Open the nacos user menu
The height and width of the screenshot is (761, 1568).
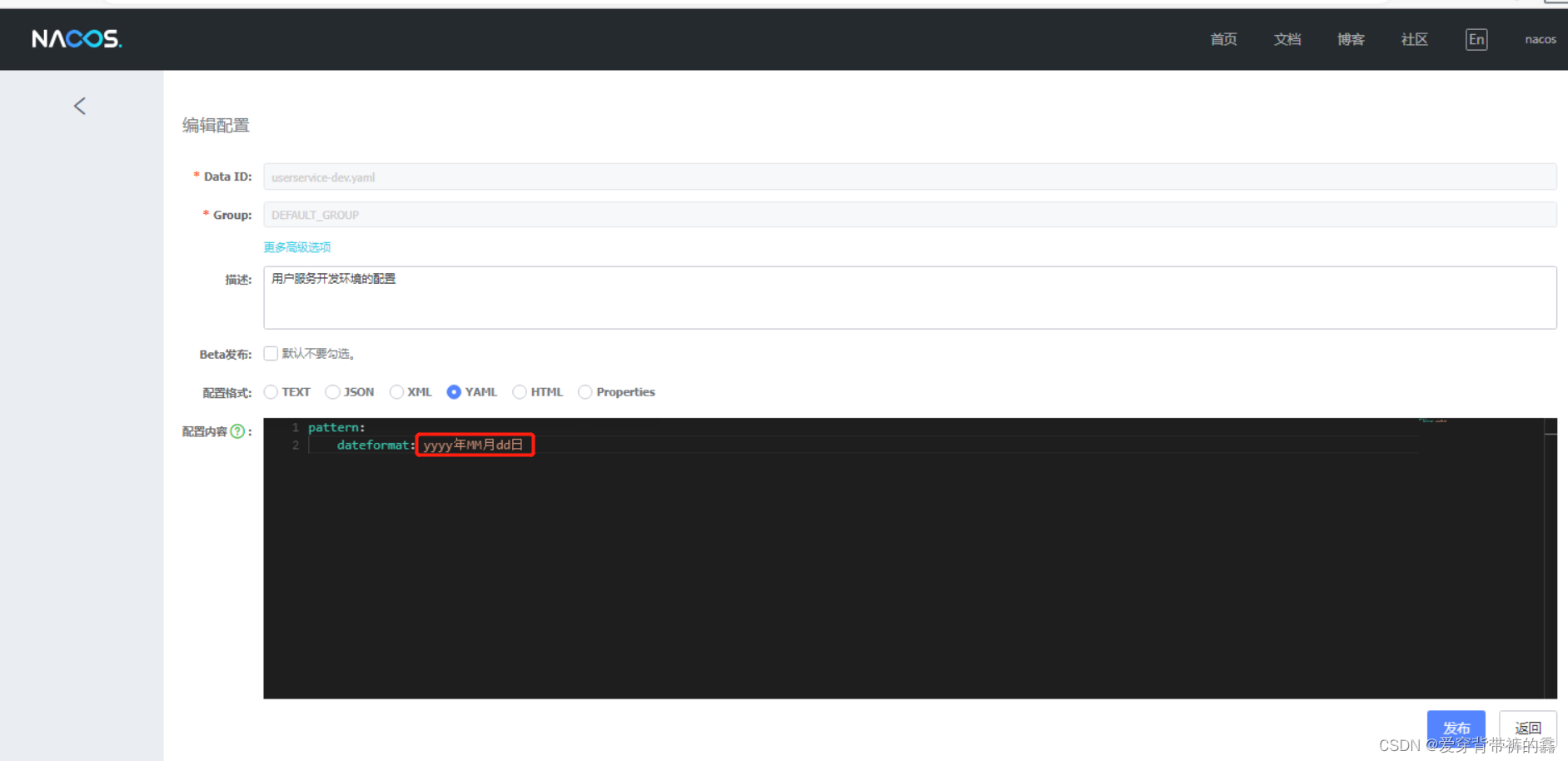point(1541,39)
